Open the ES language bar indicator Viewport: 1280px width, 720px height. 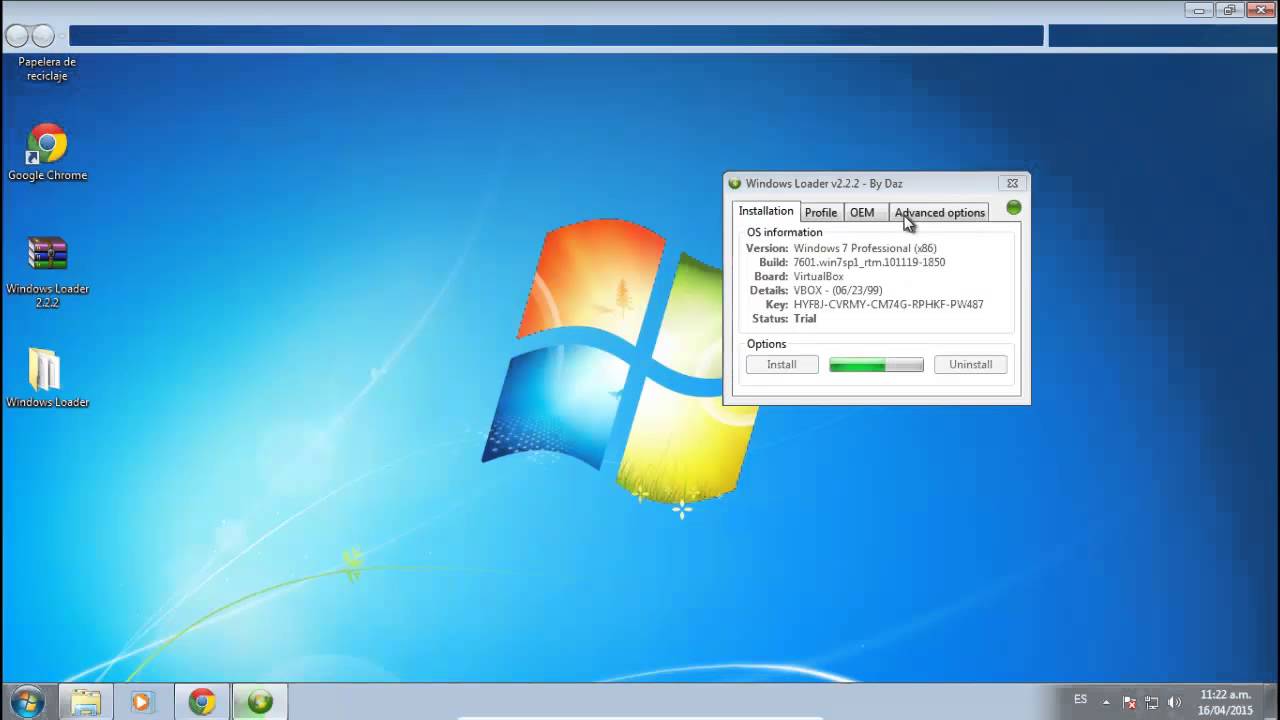[x=1080, y=700]
